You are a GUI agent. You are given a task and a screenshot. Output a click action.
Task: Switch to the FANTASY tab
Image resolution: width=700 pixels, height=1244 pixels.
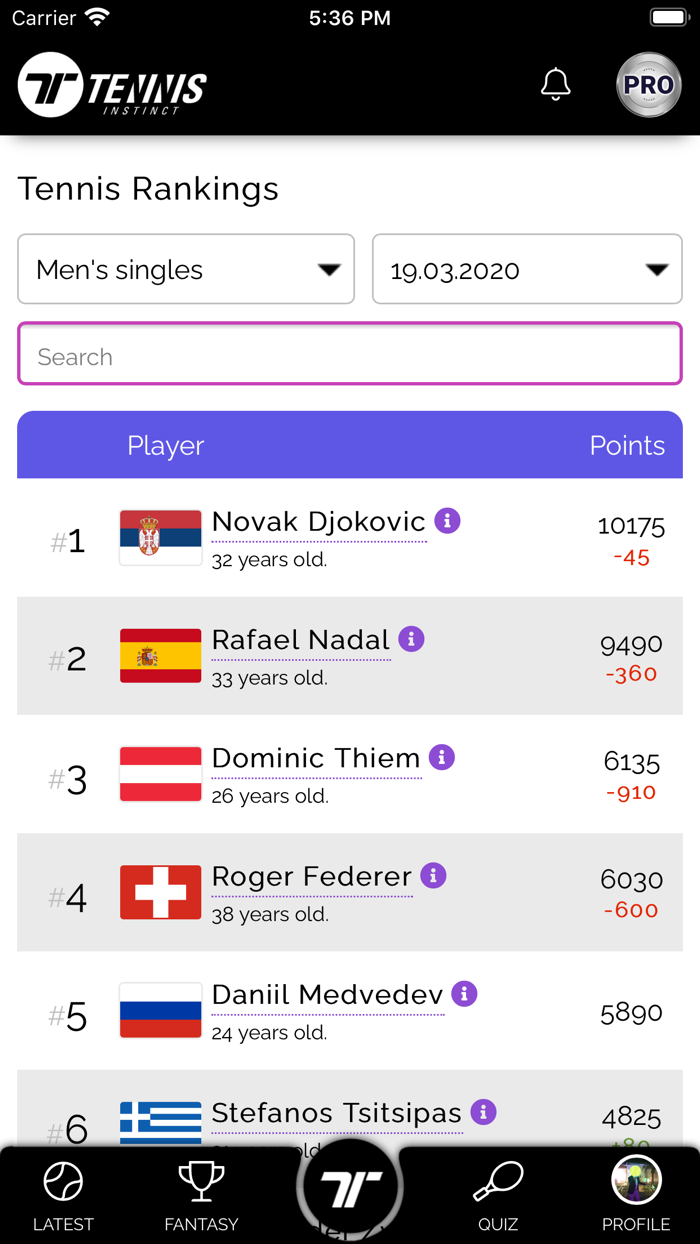[201, 1196]
